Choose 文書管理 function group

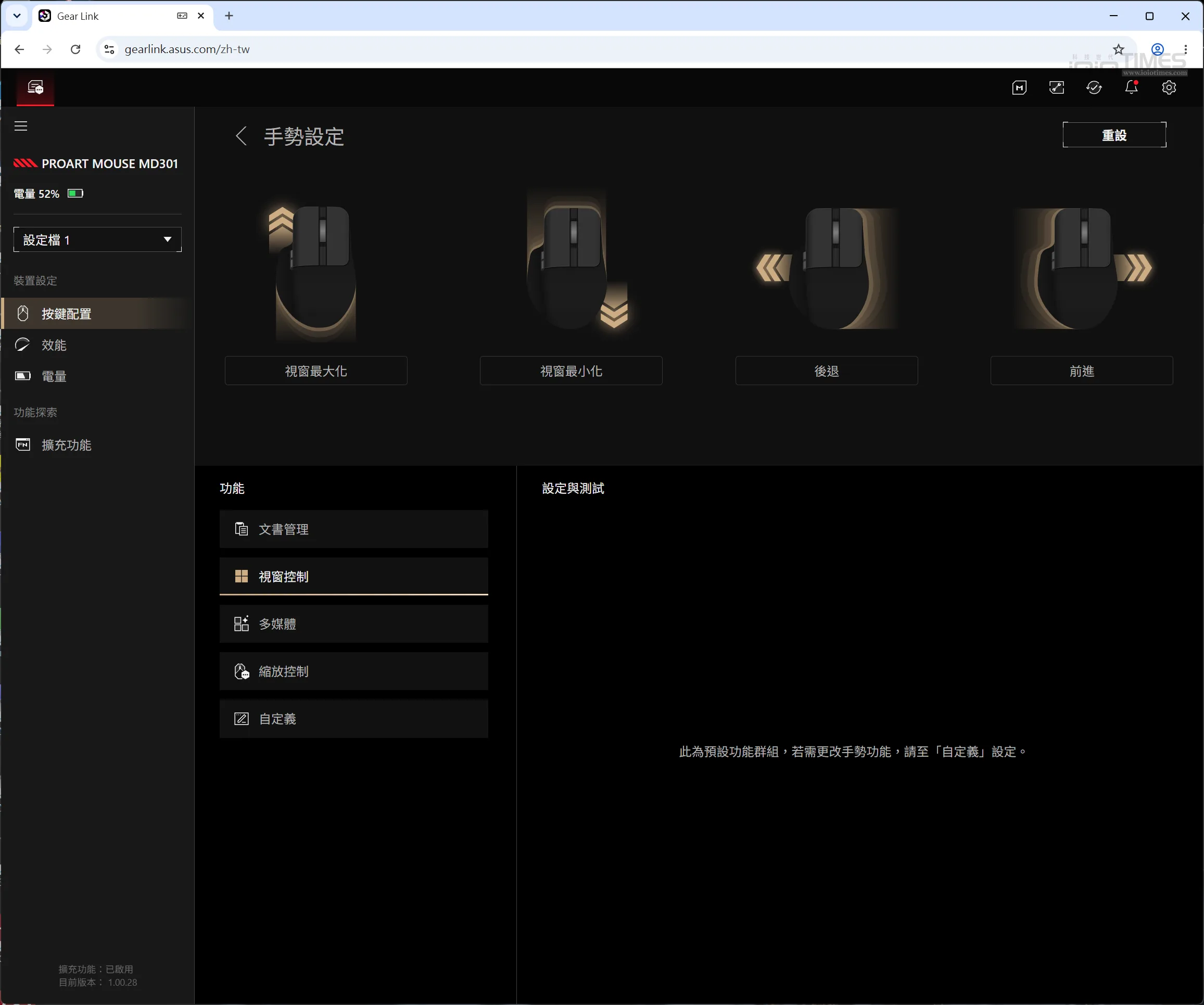coord(354,529)
